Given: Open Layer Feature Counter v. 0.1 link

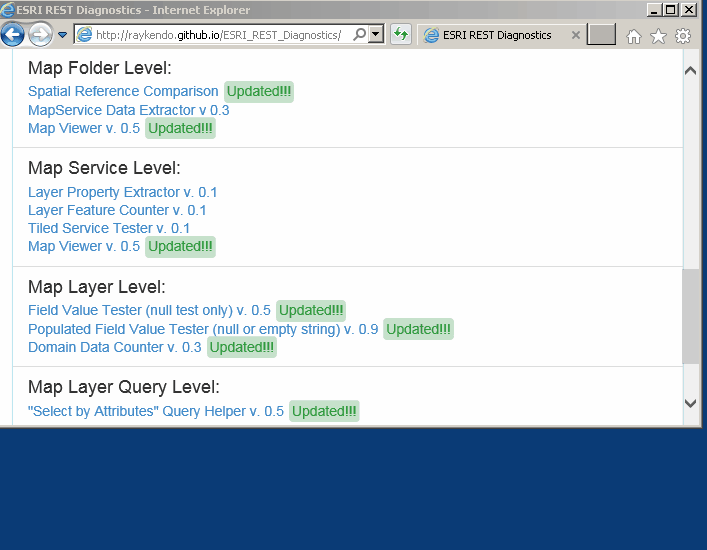Looking at the screenshot, I should point(117,210).
